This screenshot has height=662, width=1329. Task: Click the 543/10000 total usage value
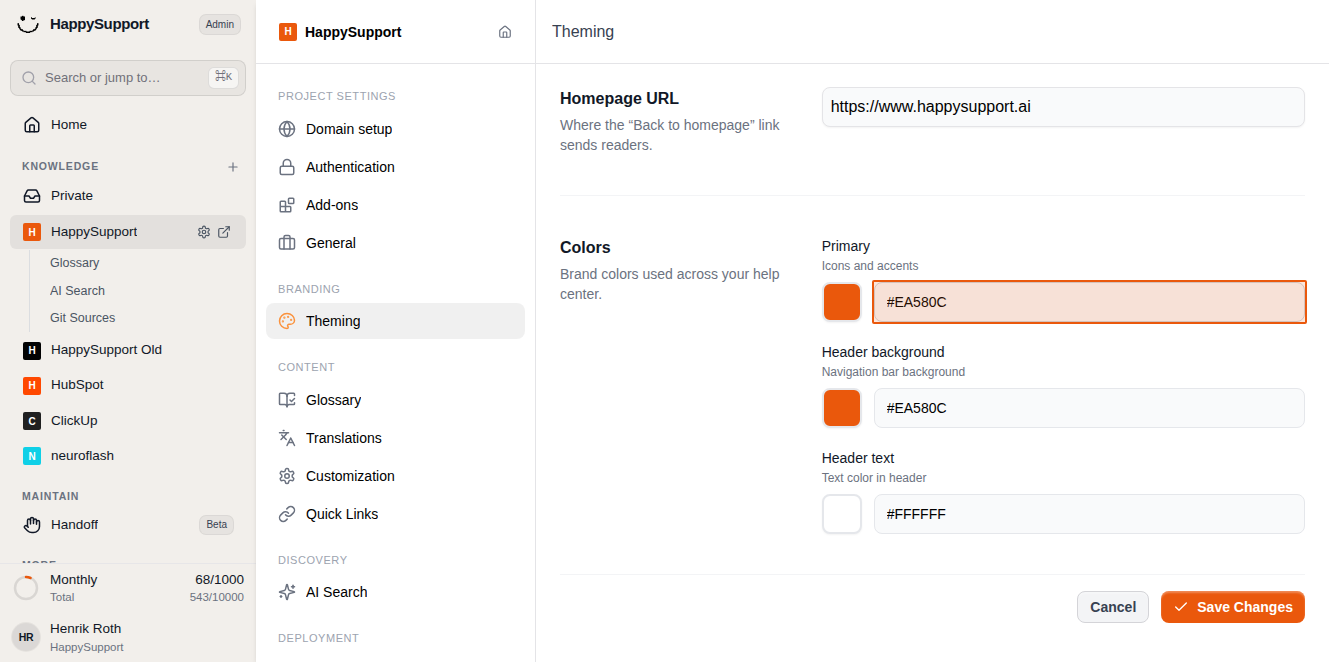217,597
